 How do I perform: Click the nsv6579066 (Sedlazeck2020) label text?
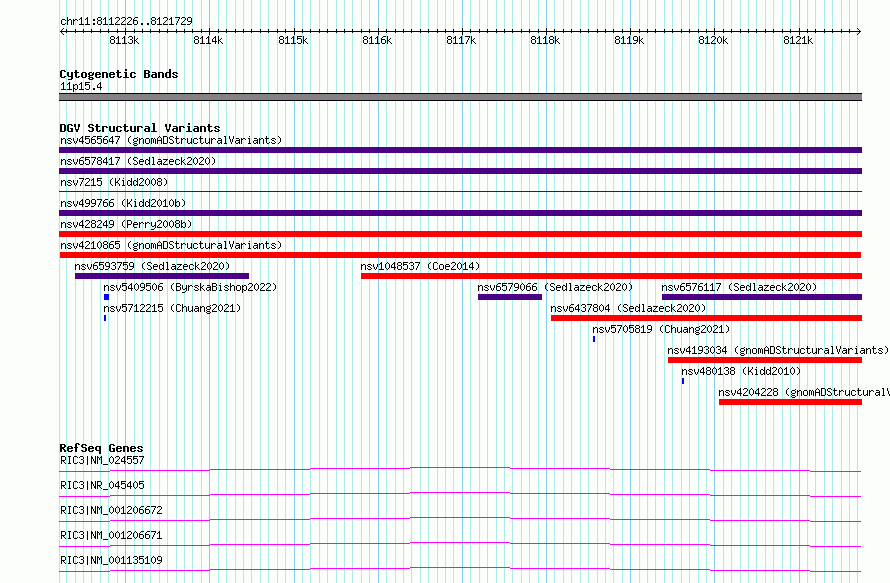[x=555, y=287]
